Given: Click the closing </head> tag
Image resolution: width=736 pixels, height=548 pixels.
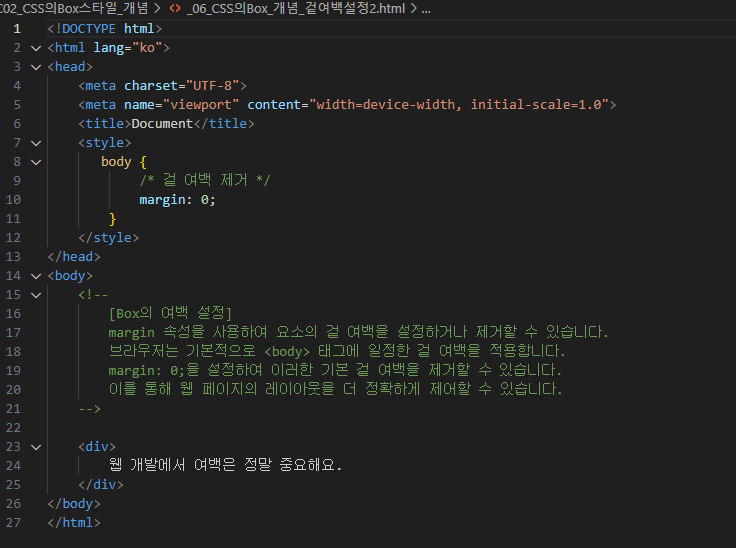Looking at the screenshot, I should (74, 257).
